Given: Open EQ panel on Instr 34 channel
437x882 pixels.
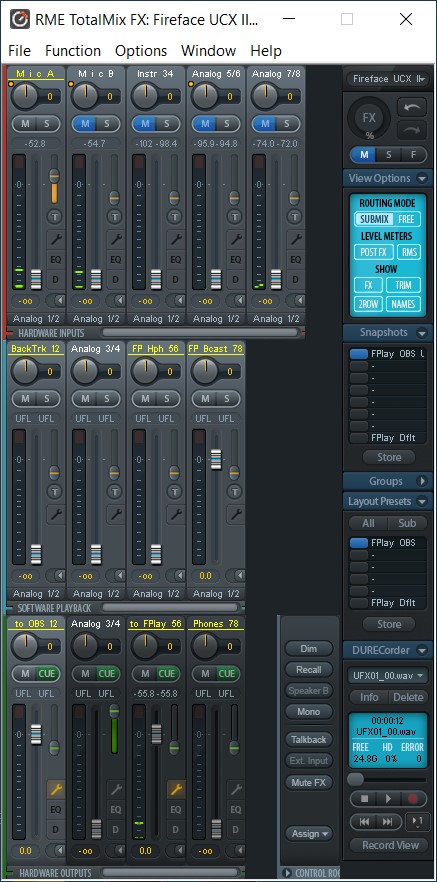Looking at the screenshot, I should tap(175, 259).
